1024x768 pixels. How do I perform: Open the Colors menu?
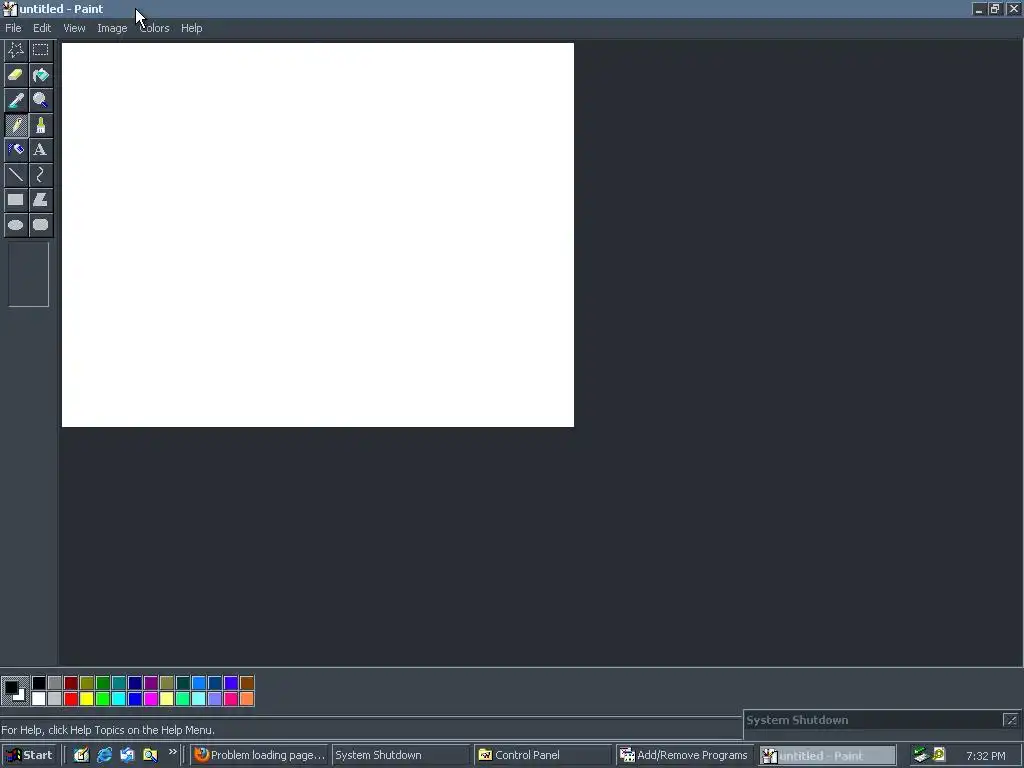[x=154, y=28]
